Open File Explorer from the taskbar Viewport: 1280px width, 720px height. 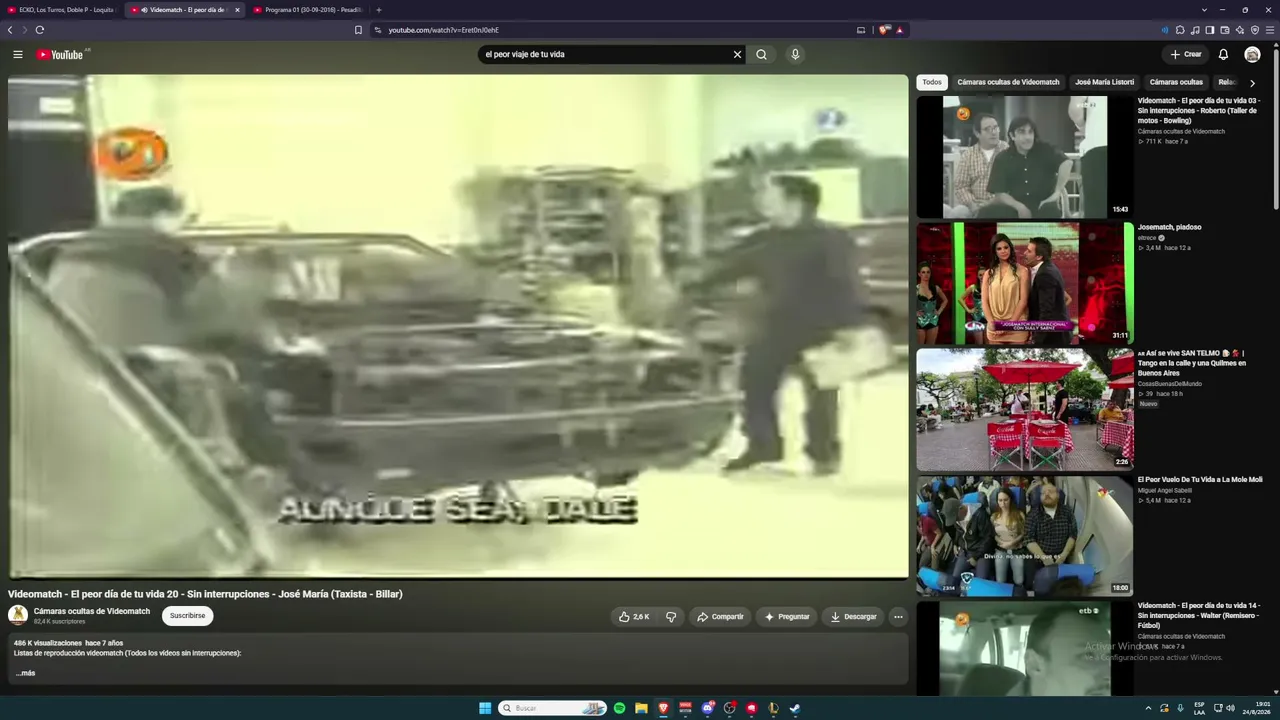(641, 708)
